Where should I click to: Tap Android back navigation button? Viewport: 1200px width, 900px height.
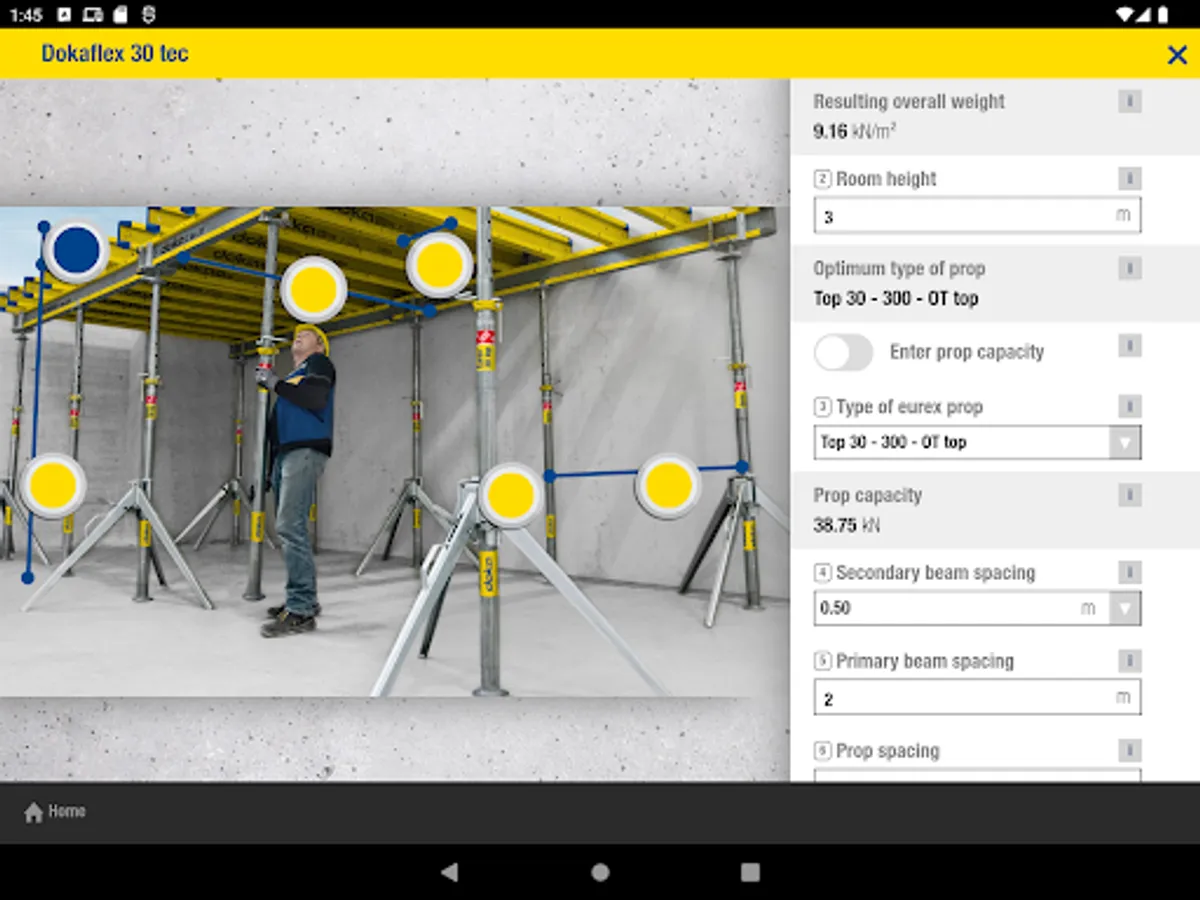tap(450, 872)
